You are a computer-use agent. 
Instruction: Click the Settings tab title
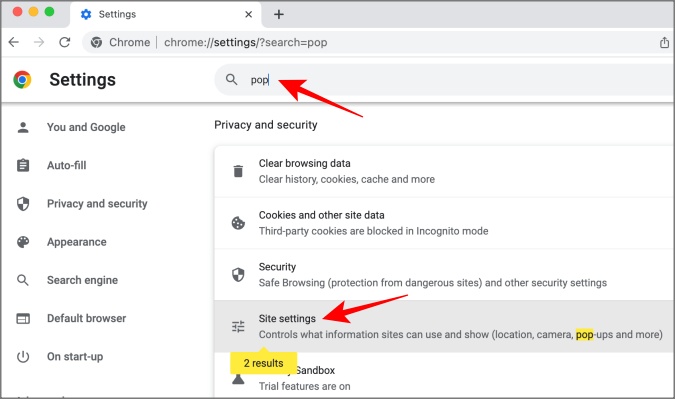pos(117,14)
